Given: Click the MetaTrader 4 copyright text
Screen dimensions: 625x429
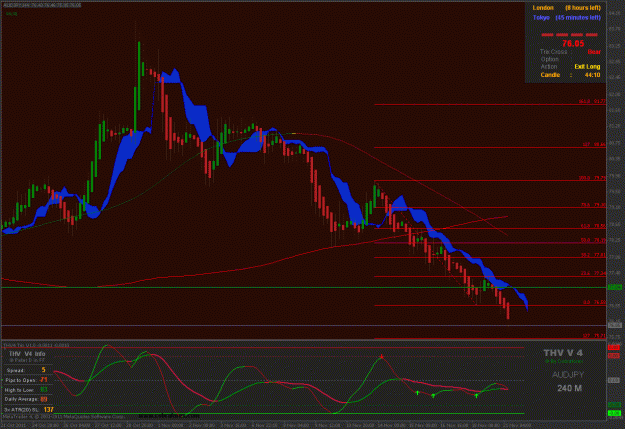Looking at the screenshot, I should (x=64, y=416).
